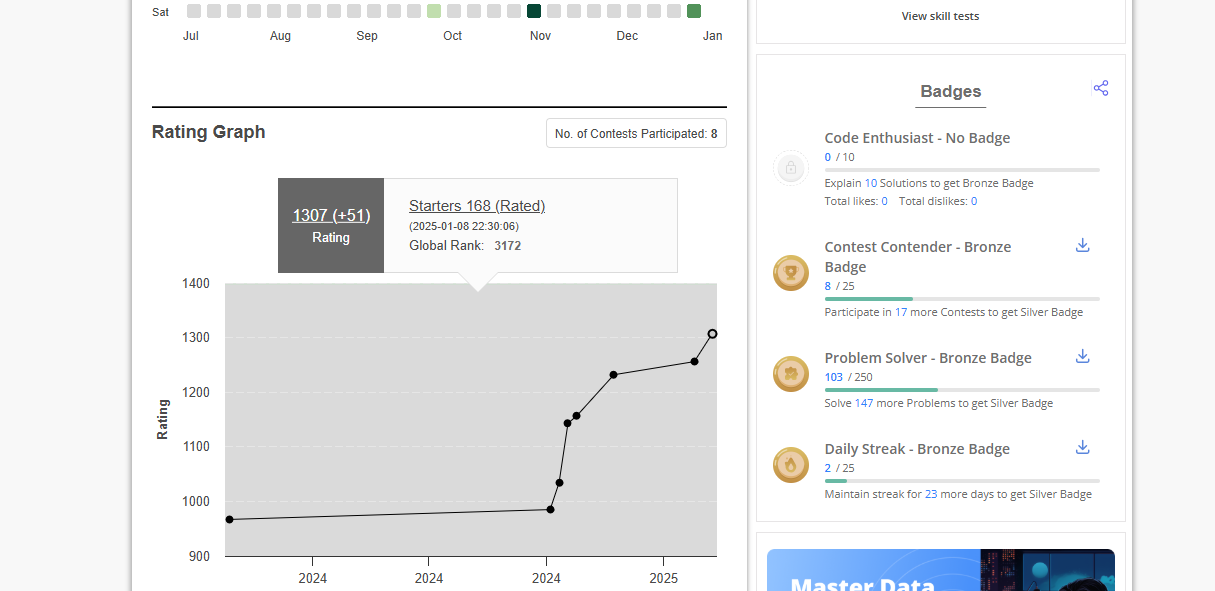Select the graph point at 1233 rating
Screen dimensions: 1215x591
tap(613, 375)
